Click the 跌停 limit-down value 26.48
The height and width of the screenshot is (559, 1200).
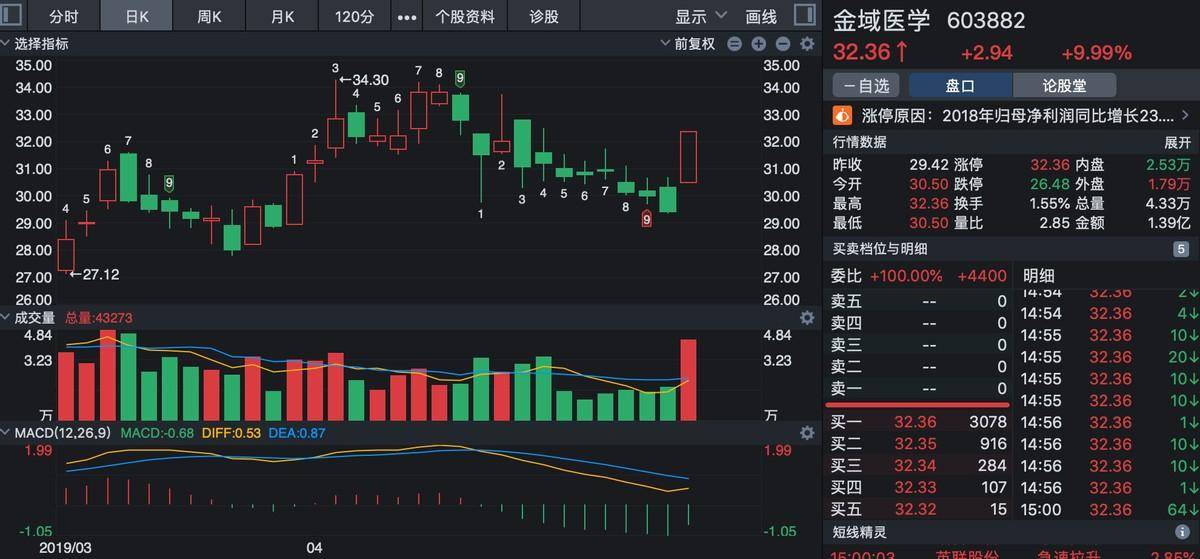click(x=1050, y=184)
